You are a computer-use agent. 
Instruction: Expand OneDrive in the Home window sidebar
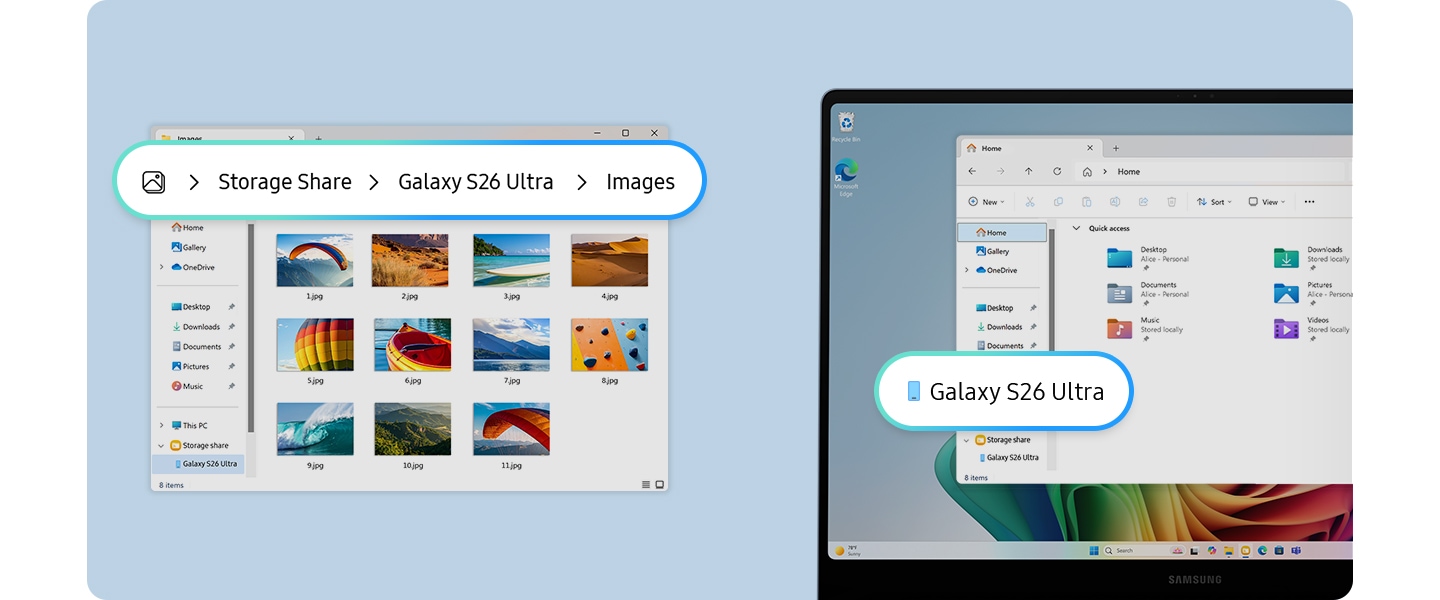coord(966,270)
